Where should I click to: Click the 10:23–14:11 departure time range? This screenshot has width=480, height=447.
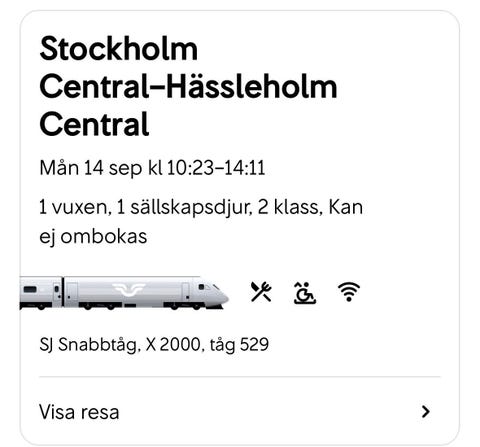click(x=216, y=168)
